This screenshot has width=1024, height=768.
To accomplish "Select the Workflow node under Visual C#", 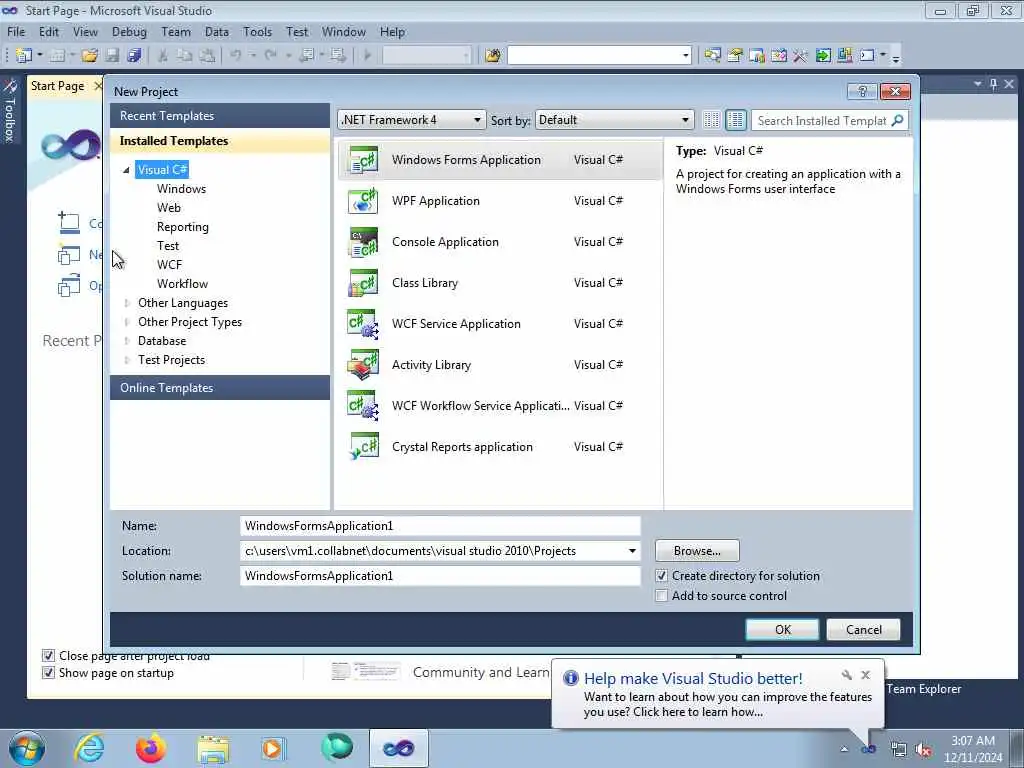I will pos(182,283).
